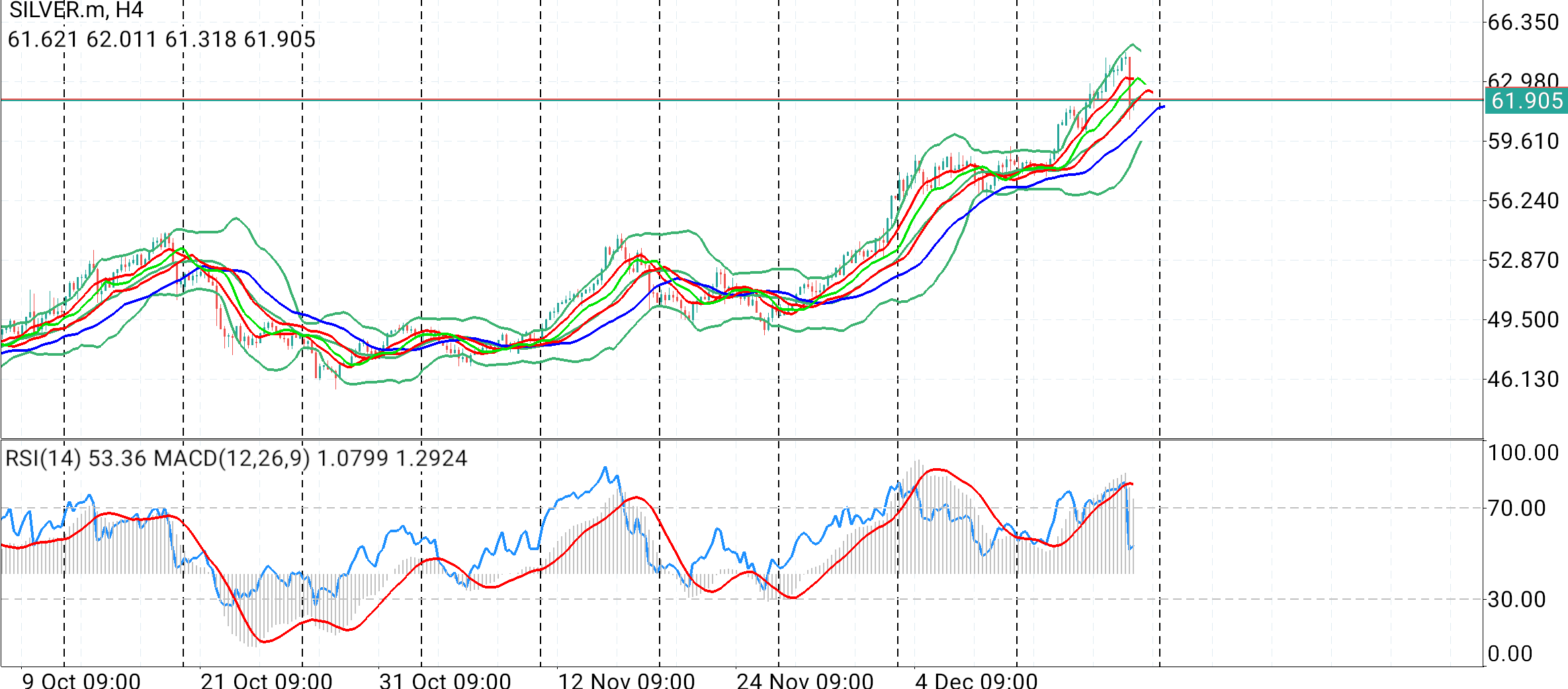This screenshot has width=1568, height=689.
Task: Click the green 61.905 current price tag
Action: coord(1526,101)
